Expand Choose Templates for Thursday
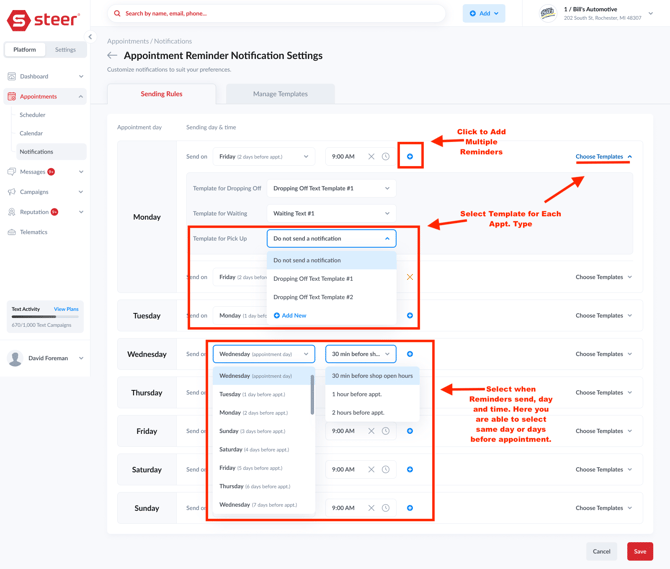Viewport: 670px width, 569px height. pyautogui.click(x=603, y=393)
